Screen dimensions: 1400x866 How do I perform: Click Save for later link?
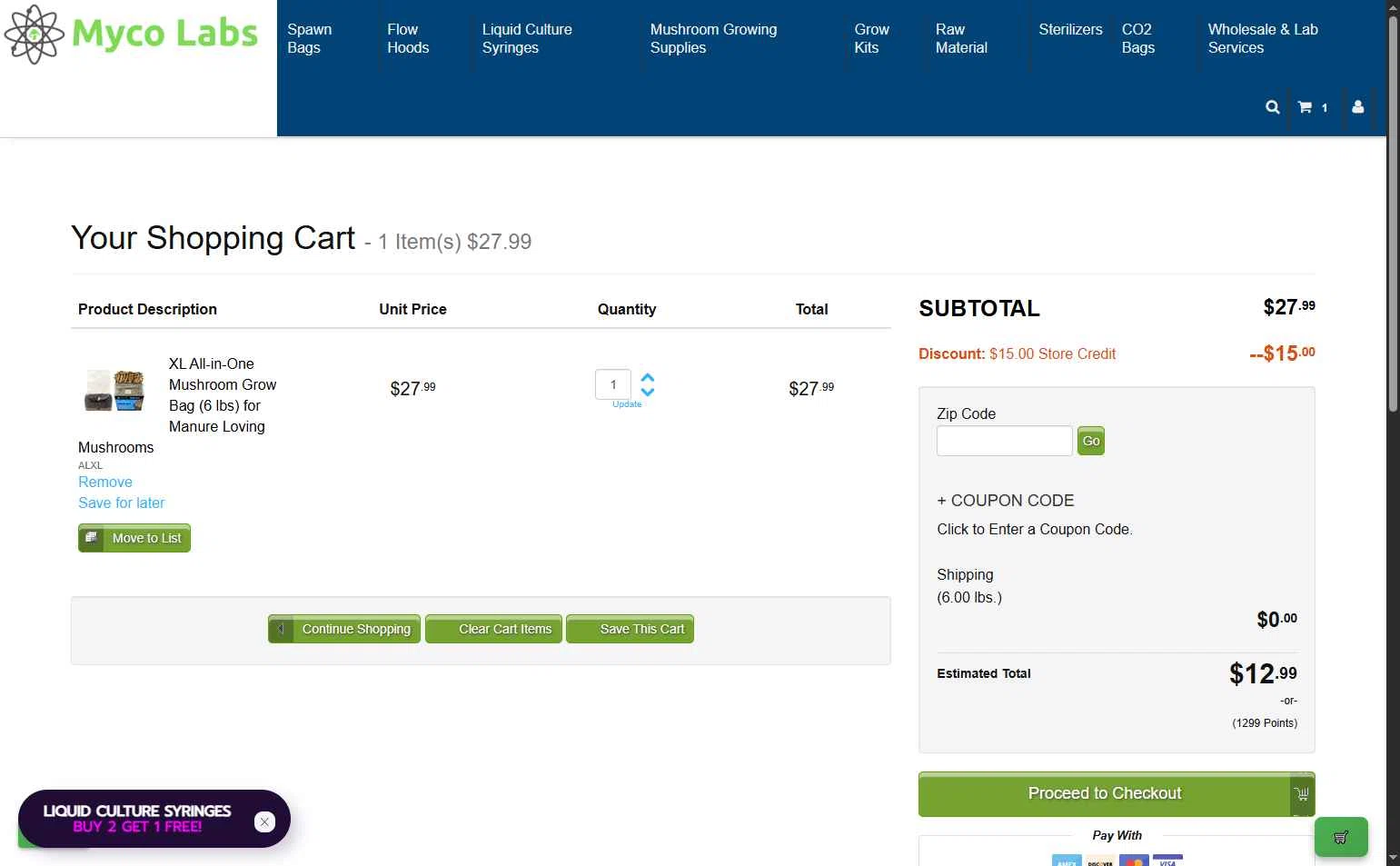point(121,503)
